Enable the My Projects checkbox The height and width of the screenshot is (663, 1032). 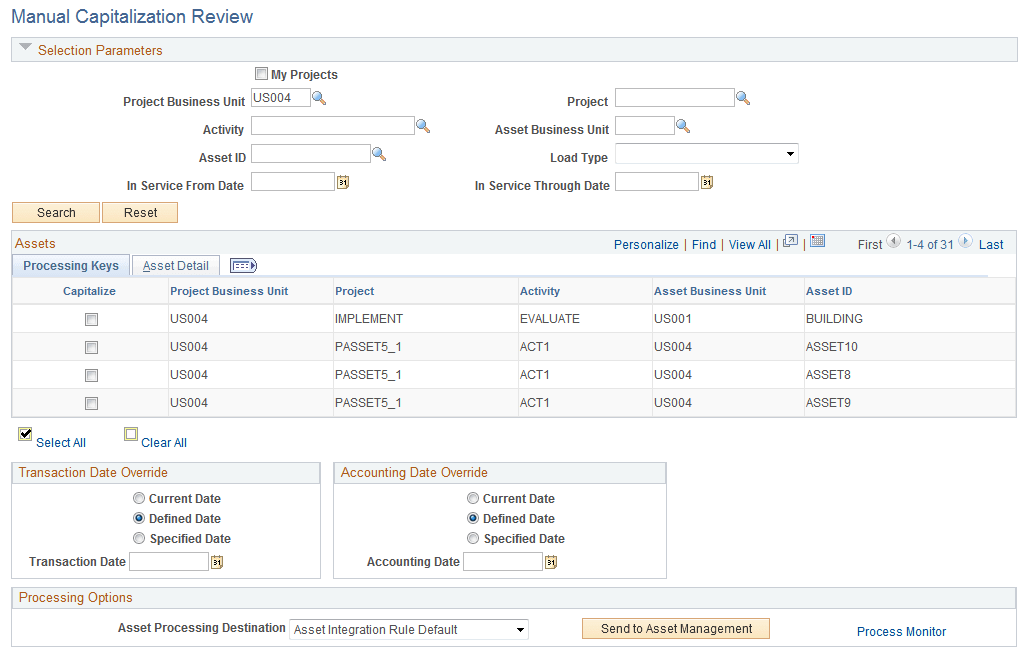coord(261,74)
